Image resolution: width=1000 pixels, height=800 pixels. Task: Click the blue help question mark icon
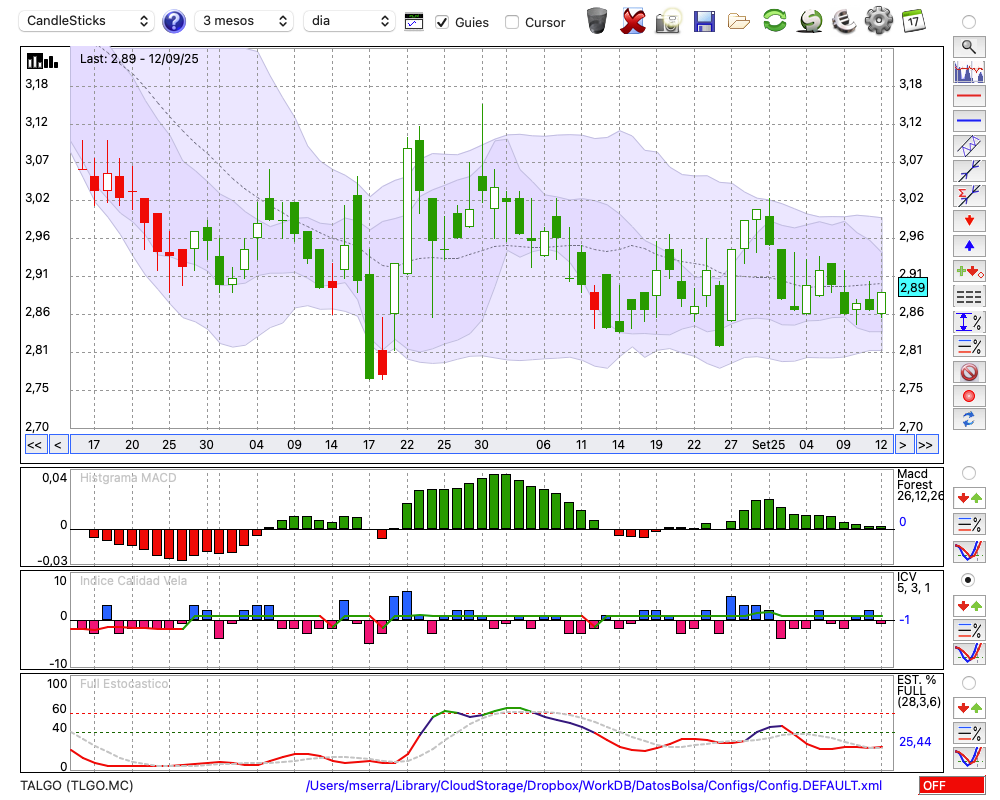(x=173, y=22)
